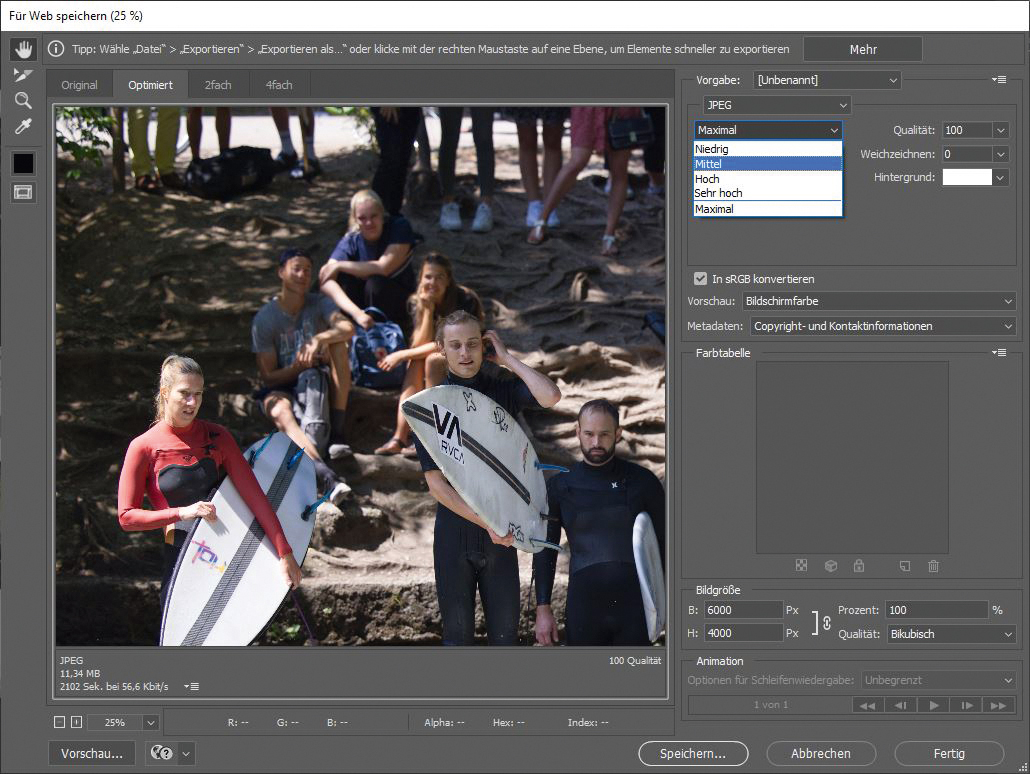Toggle the width-height constrain link

[827, 622]
